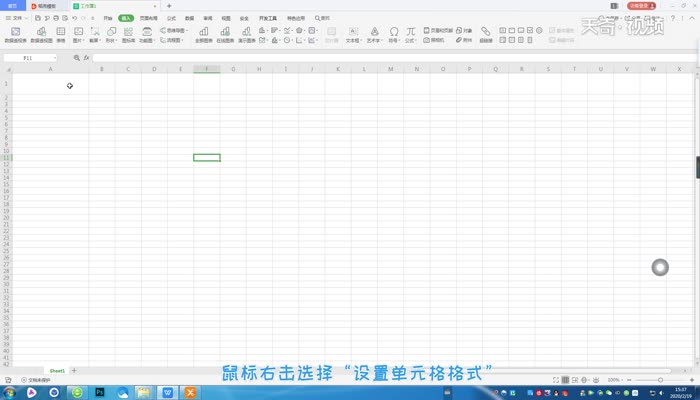The image size is (700, 400).
Task: Insert checkbox form control from ribbon
Action: click(x=530, y=30)
